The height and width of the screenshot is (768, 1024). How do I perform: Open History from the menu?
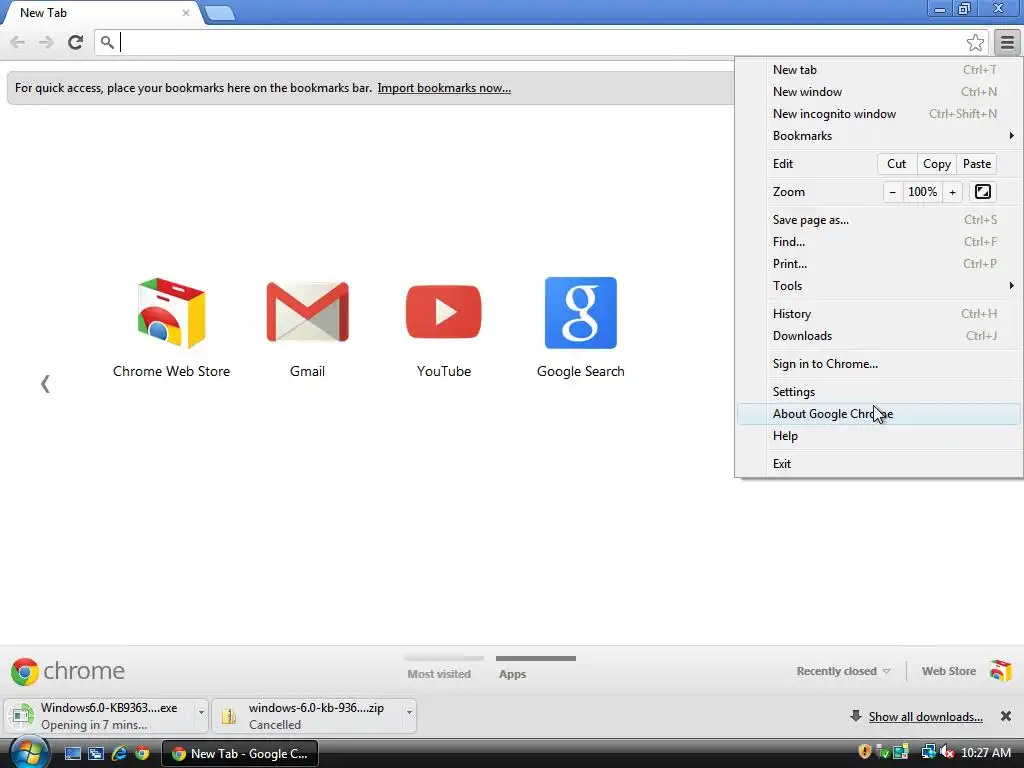880,313
